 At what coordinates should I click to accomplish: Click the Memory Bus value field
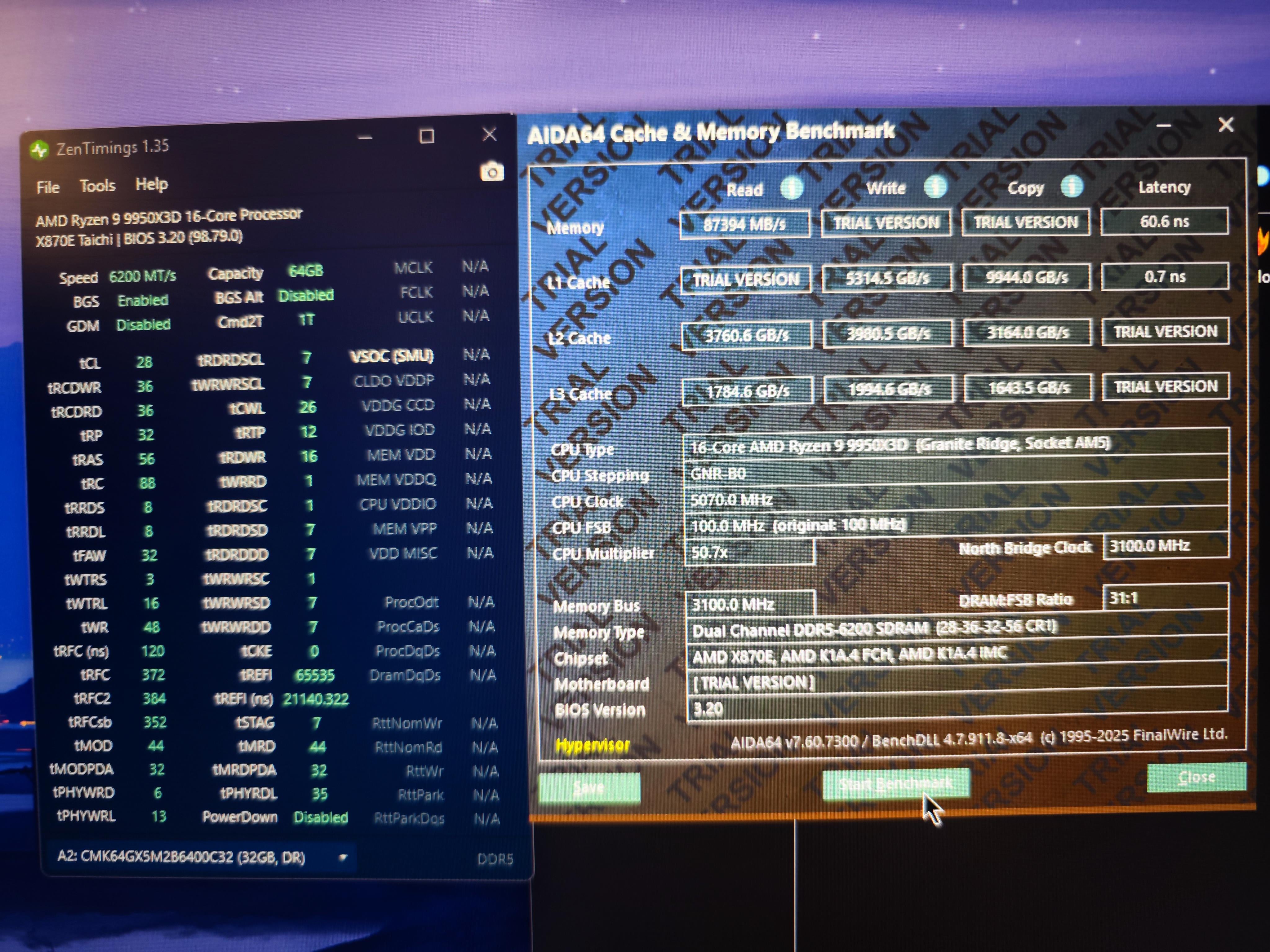point(750,604)
